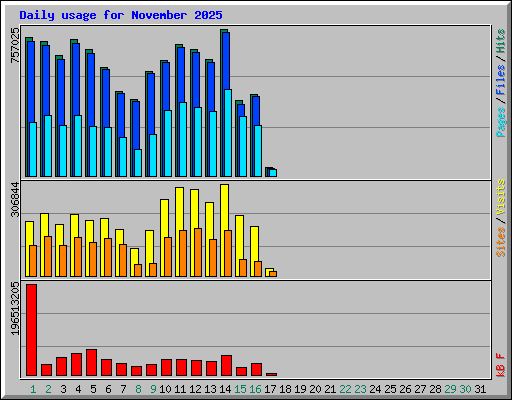Click day label 14 on x-axis
This screenshot has height=400, width=512.
[x=225, y=389]
